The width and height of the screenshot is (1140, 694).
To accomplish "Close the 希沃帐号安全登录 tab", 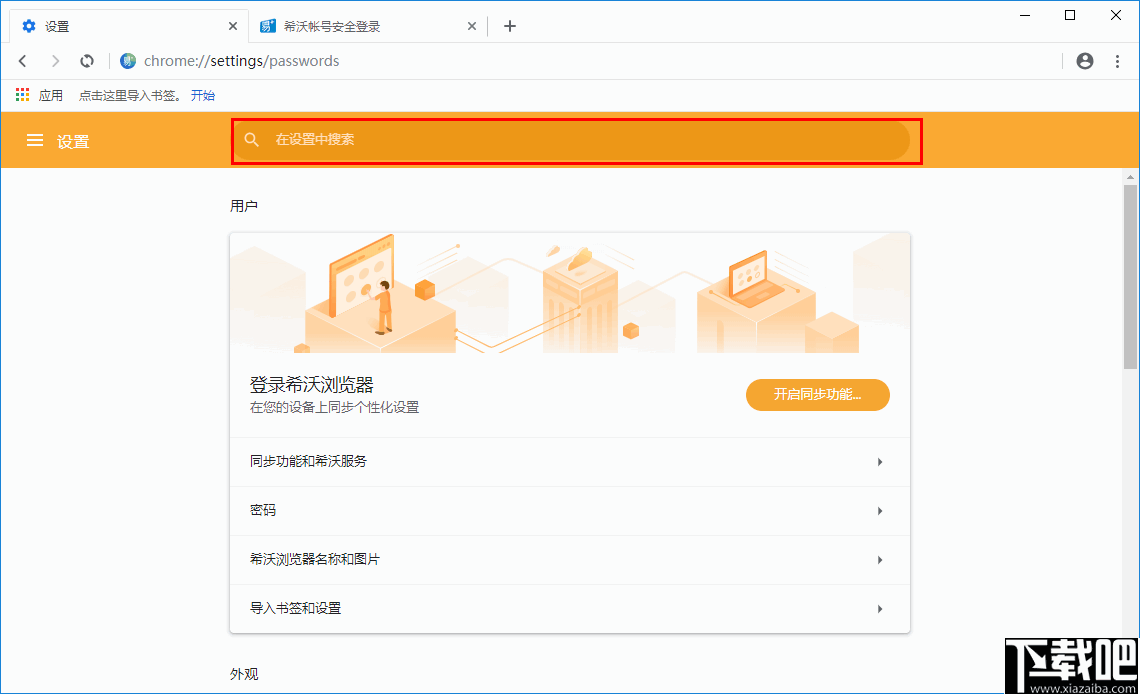I will pos(472,26).
